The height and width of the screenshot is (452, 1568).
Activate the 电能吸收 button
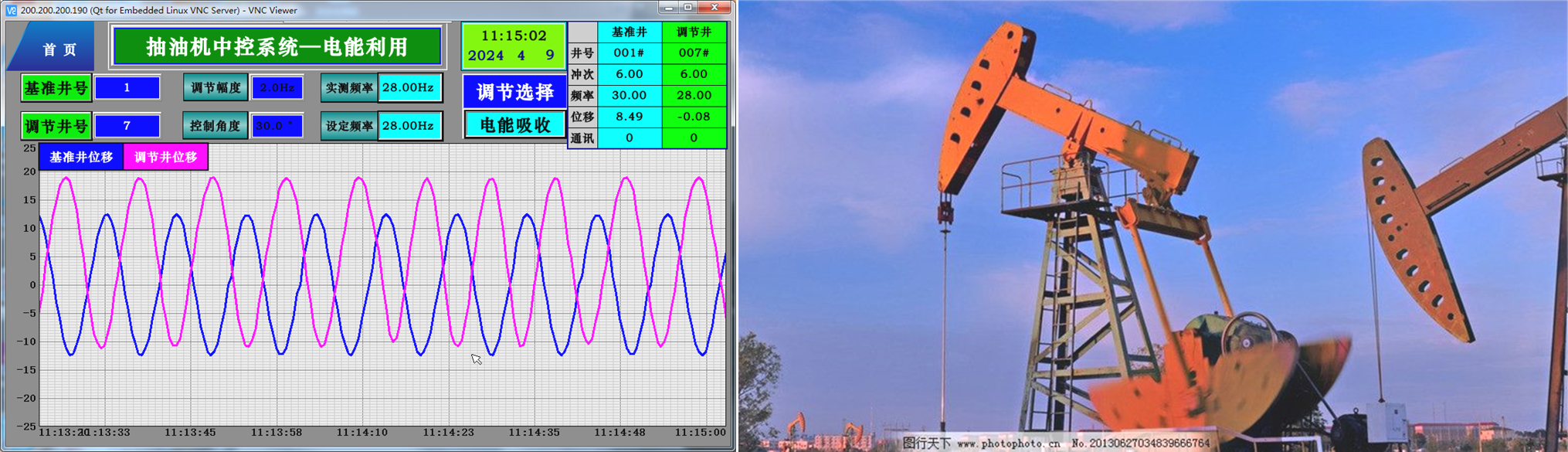514,125
